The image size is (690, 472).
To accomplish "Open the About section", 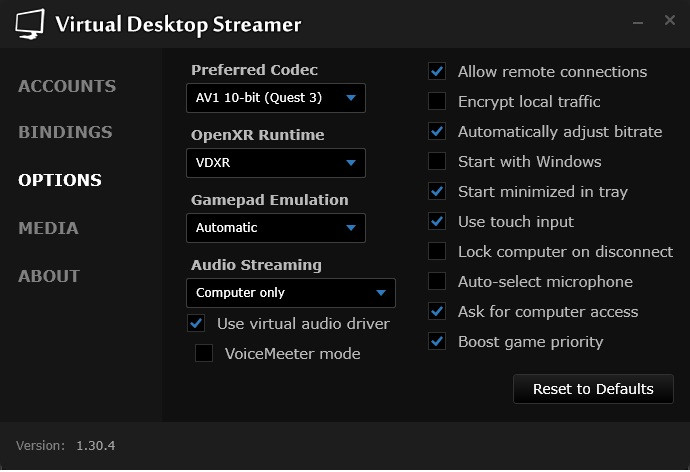I will 49,276.
